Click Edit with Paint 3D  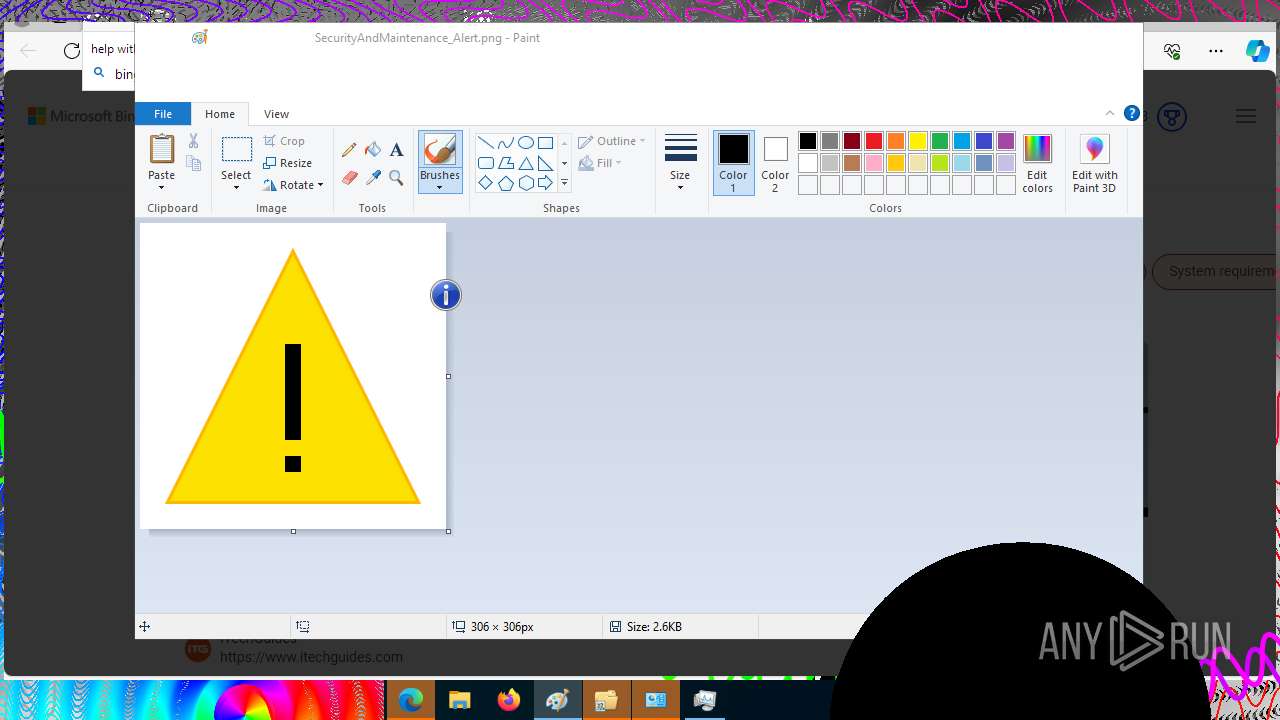pyautogui.click(x=1095, y=164)
